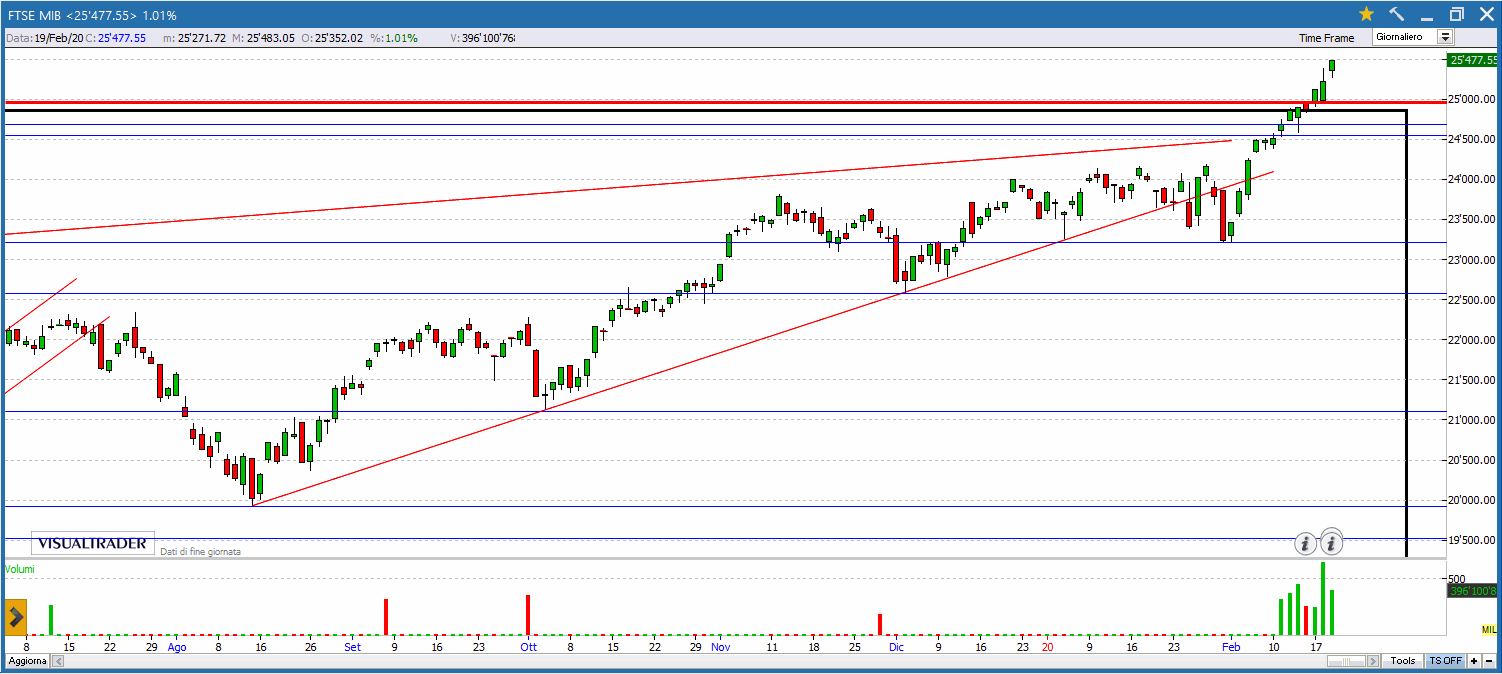Click scrollbar left arrow next to Aggiorna
The height and width of the screenshot is (674, 1502).
coord(58,661)
